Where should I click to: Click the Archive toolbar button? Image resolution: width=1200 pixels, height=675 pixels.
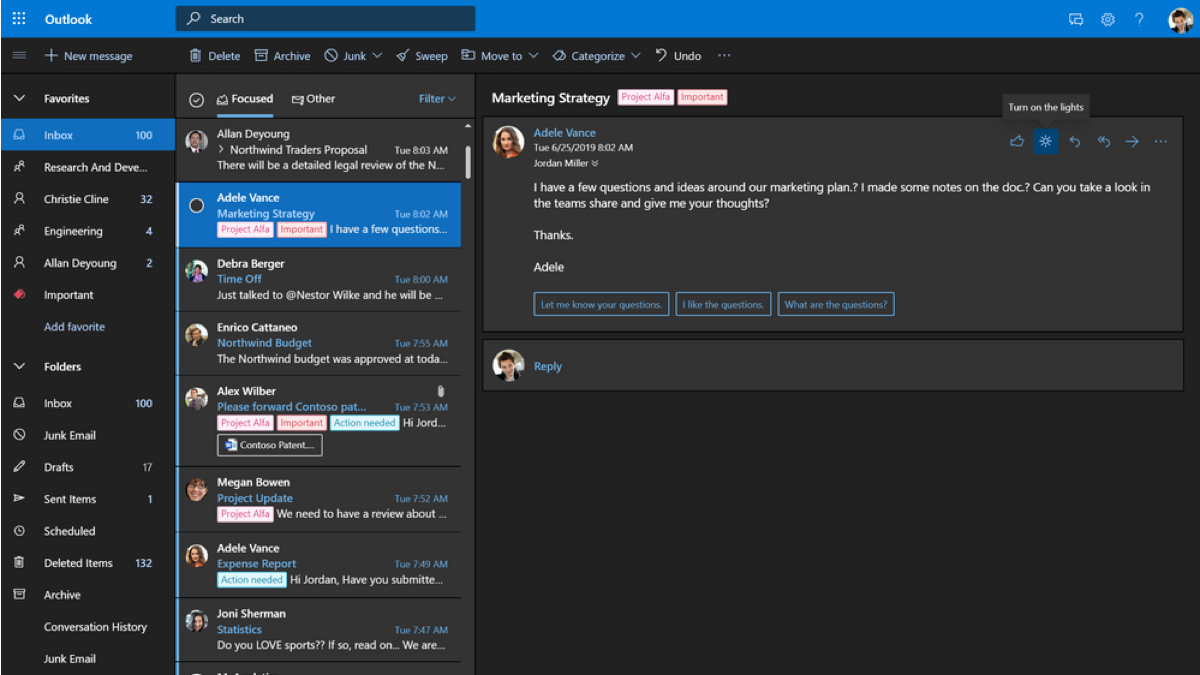[x=282, y=56]
